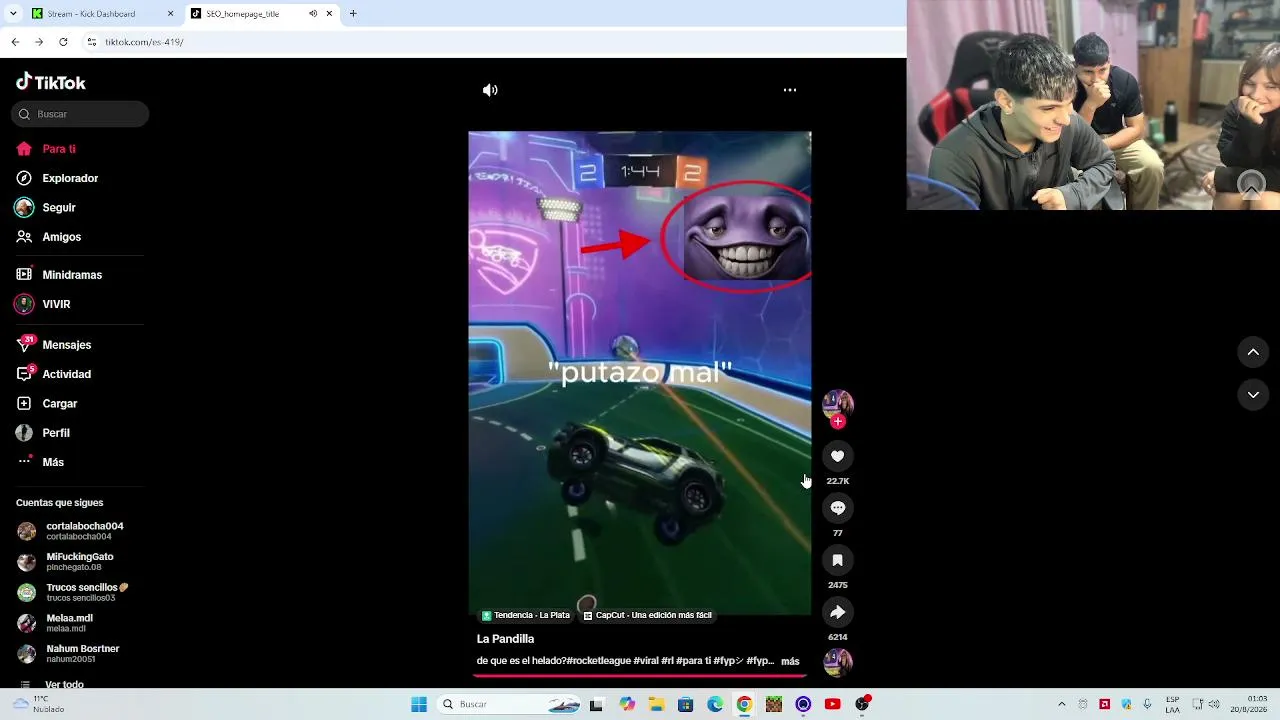1280x720 pixels.
Task: Go to the next video
Action: (x=1253, y=395)
